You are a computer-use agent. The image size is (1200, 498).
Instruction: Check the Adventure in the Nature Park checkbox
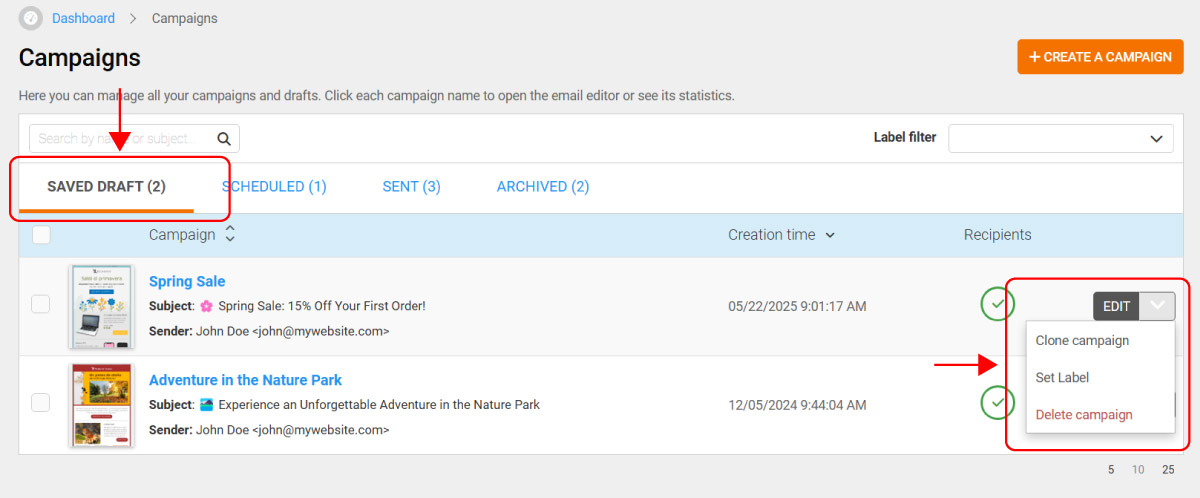(41, 403)
